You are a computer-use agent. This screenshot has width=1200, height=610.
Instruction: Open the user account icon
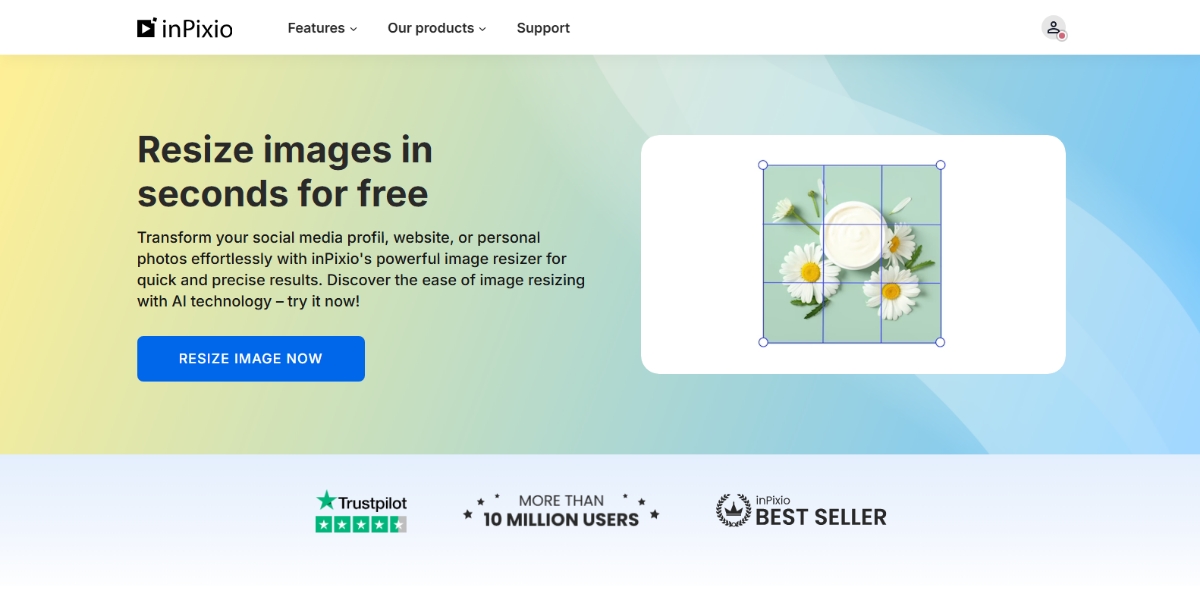point(1053,28)
